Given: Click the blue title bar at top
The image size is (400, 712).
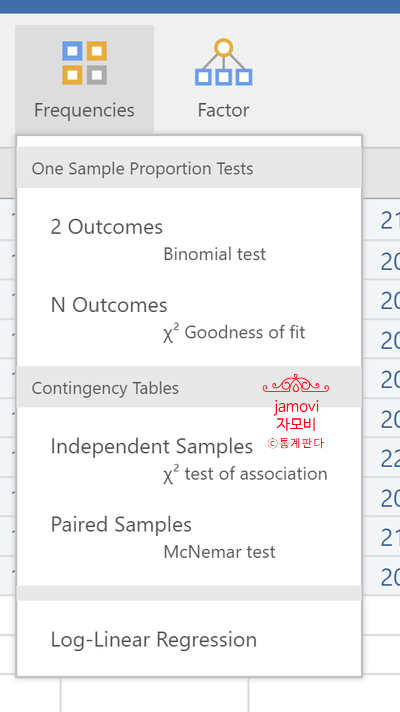Looking at the screenshot, I should point(200,6).
